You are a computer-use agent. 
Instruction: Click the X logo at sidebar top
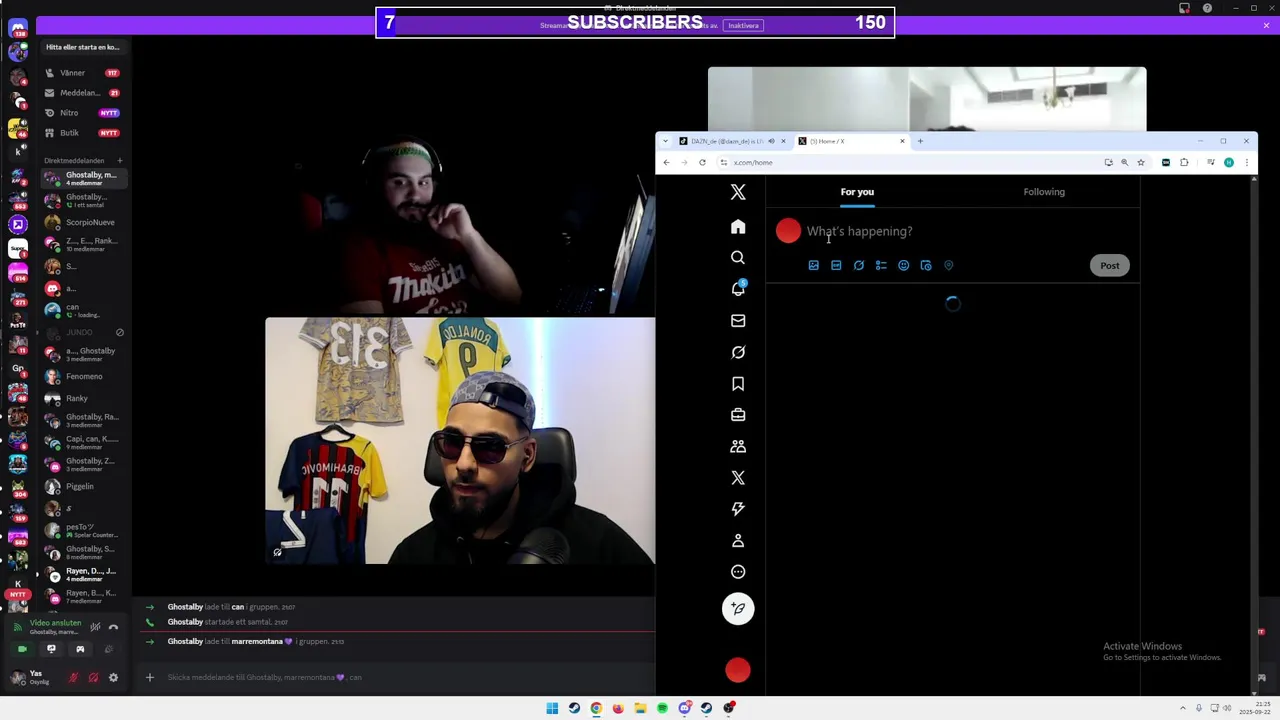click(738, 192)
